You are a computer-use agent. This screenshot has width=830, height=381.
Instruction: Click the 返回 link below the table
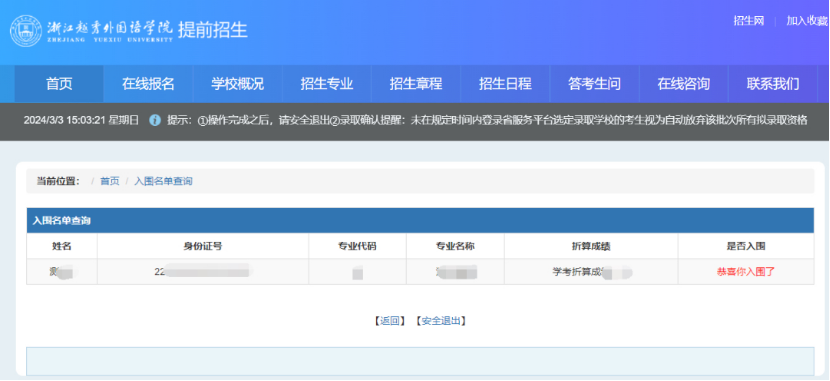390,321
